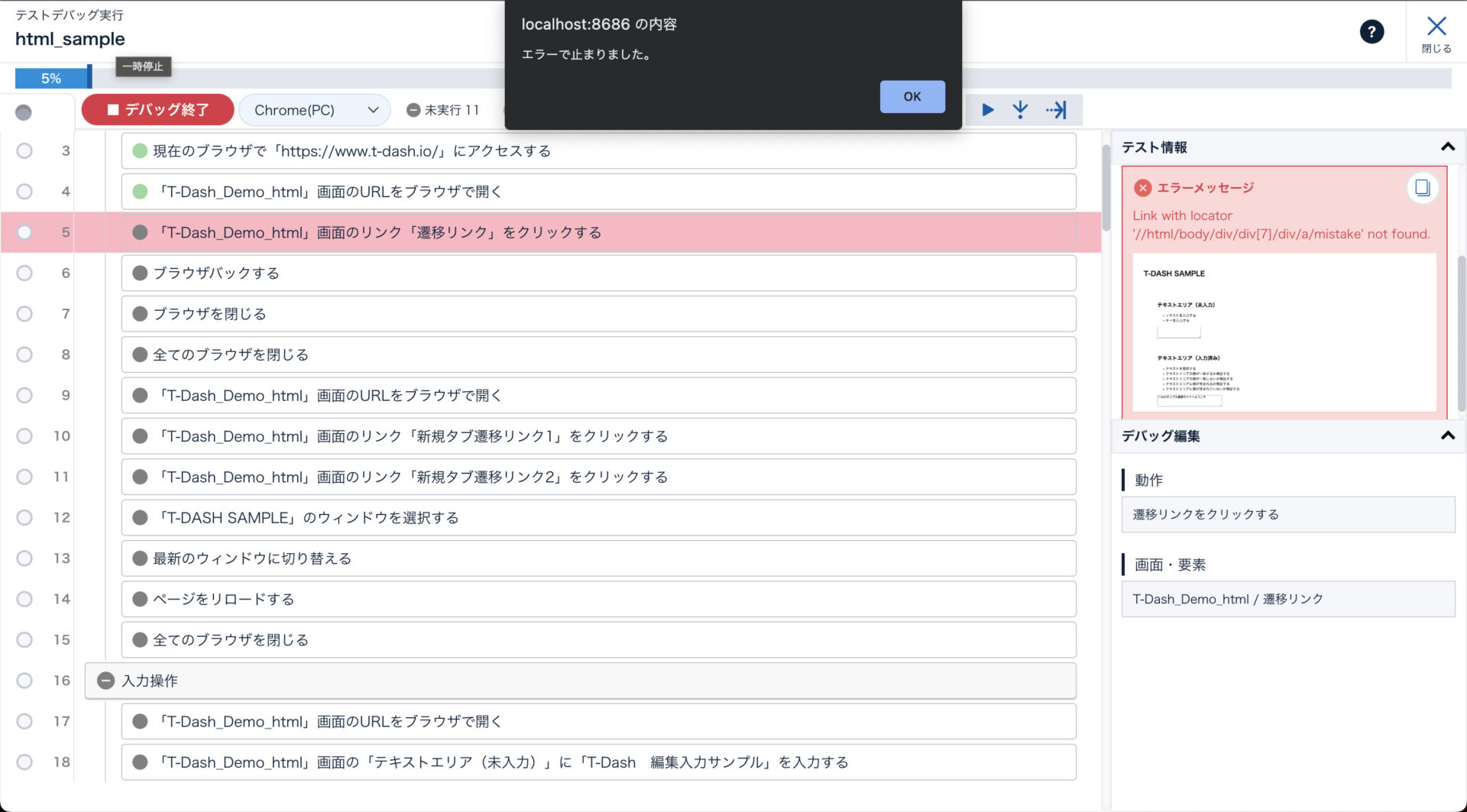Open the help question mark icon
Viewport: 1467px width, 812px height.
[x=1371, y=32]
